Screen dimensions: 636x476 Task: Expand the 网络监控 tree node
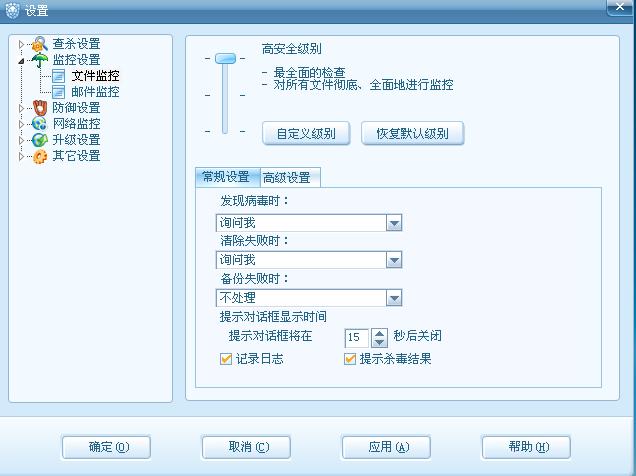click(21, 124)
